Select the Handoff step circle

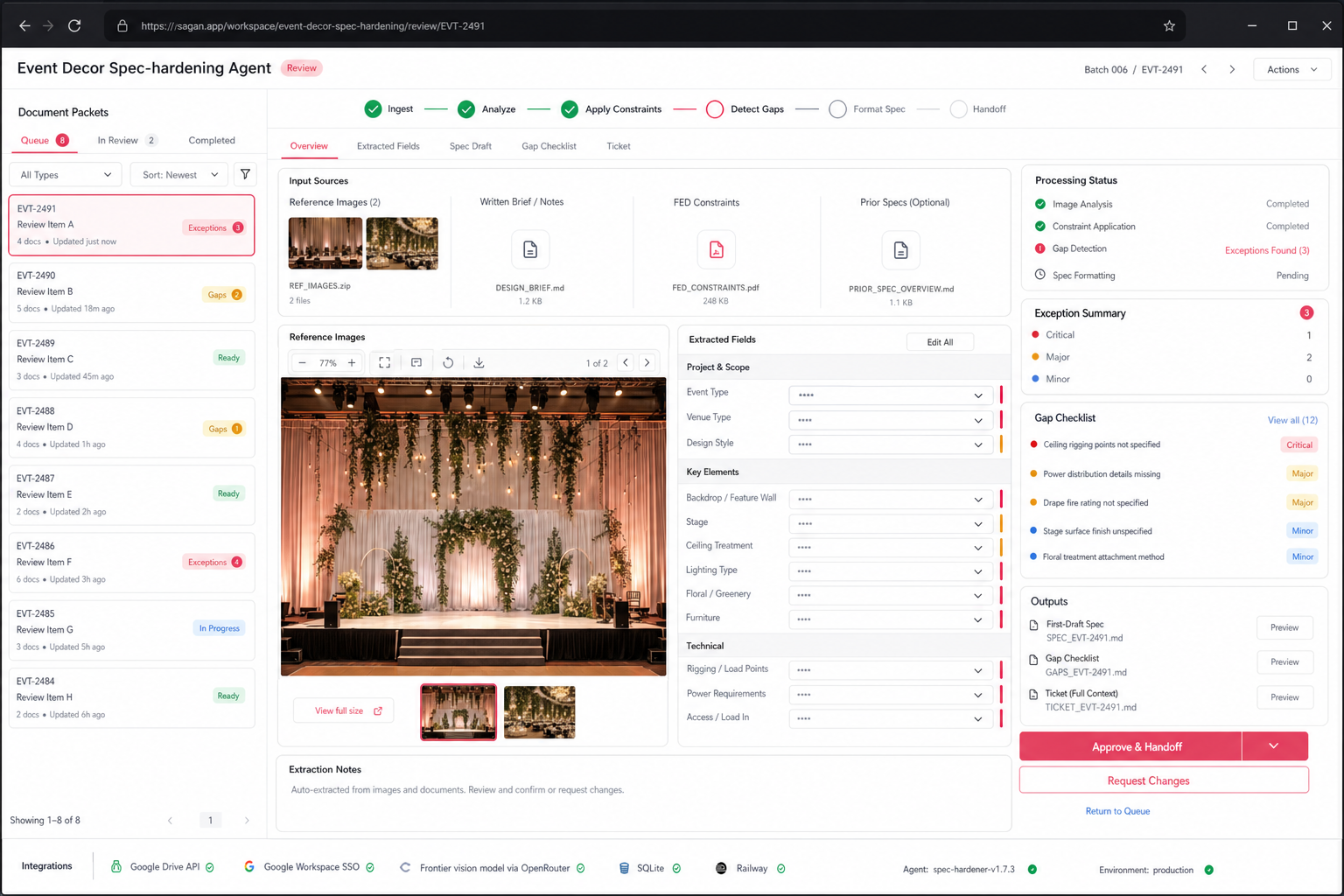(959, 109)
